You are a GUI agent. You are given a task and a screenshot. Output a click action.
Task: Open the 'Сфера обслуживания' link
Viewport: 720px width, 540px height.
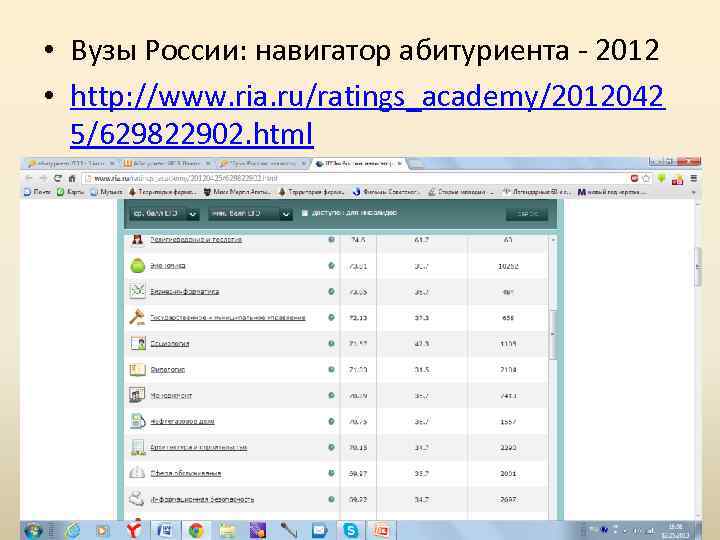coord(186,473)
